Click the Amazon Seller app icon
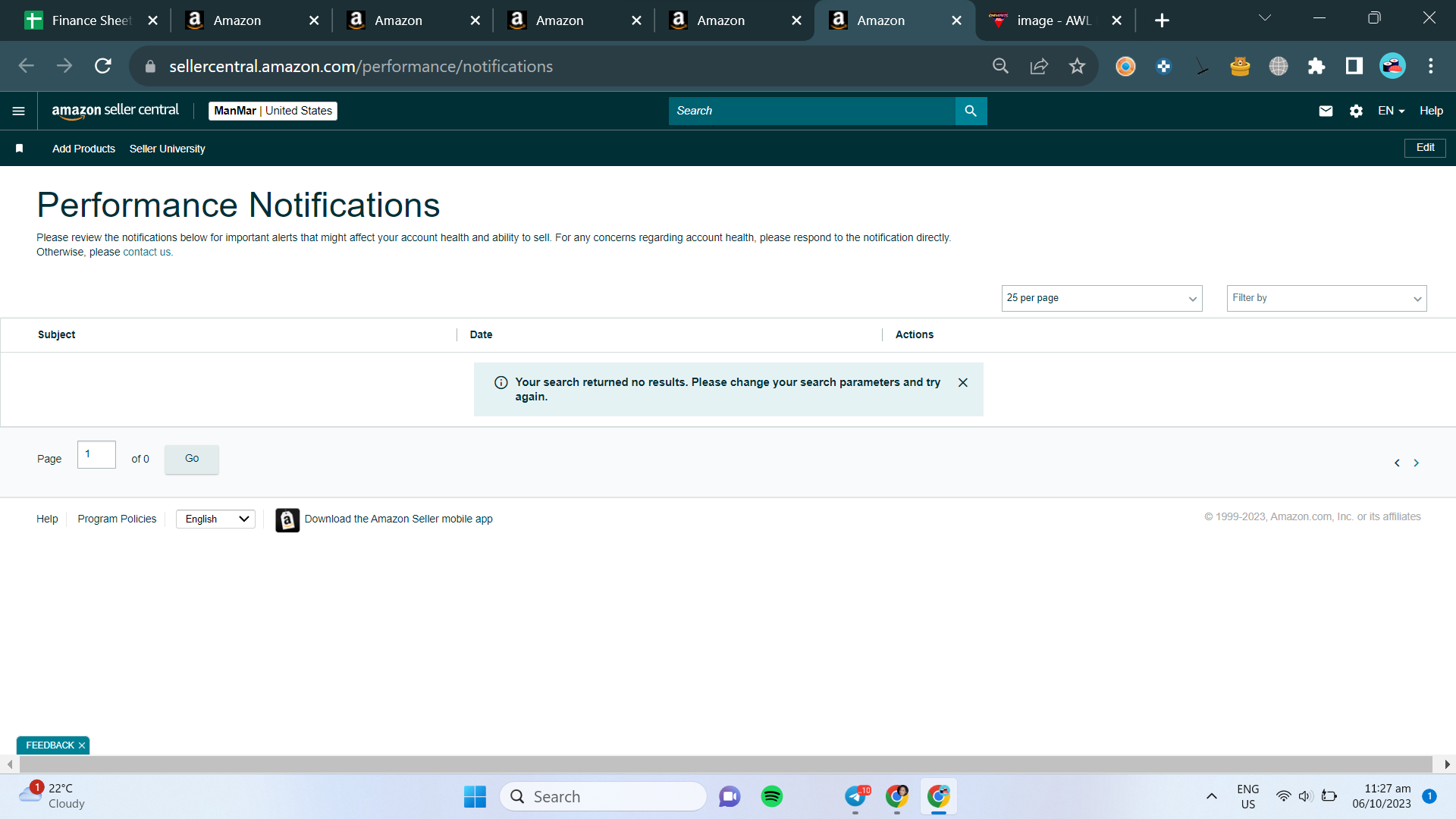Screen dimensions: 1456x819 coord(287,520)
